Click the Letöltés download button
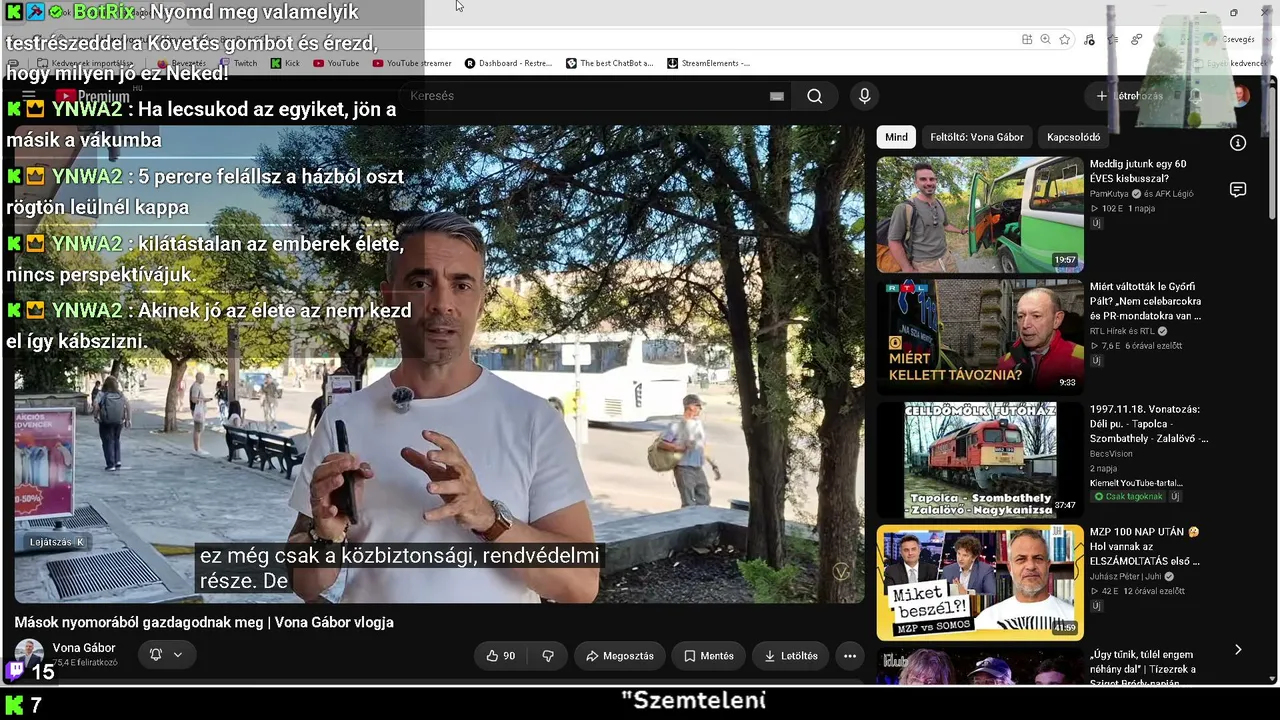Viewport: 1280px width, 720px height. click(x=791, y=656)
